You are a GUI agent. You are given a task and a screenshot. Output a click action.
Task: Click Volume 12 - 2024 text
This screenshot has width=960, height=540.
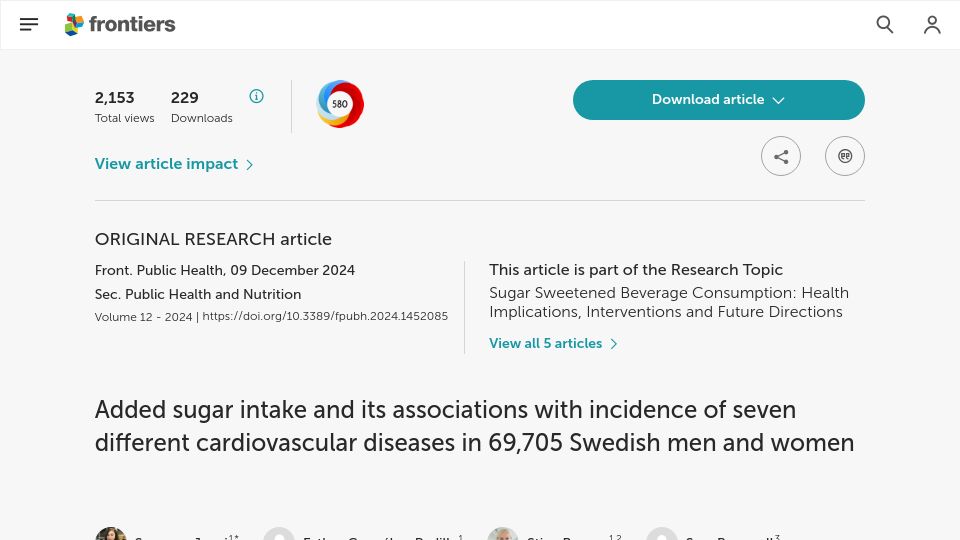143,317
